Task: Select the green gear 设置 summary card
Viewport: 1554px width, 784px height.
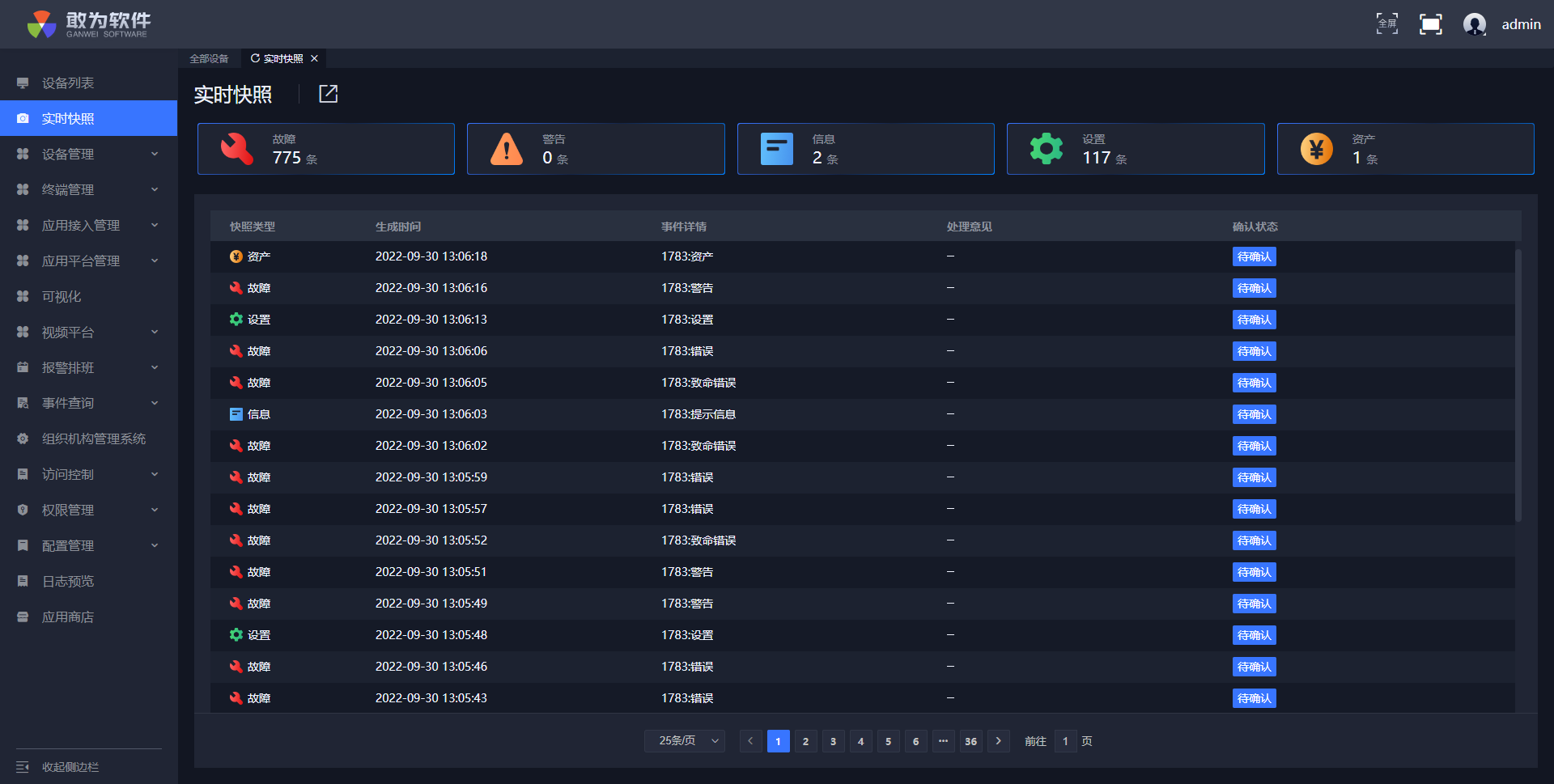Action: pyautogui.click(x=1135, y=149)
